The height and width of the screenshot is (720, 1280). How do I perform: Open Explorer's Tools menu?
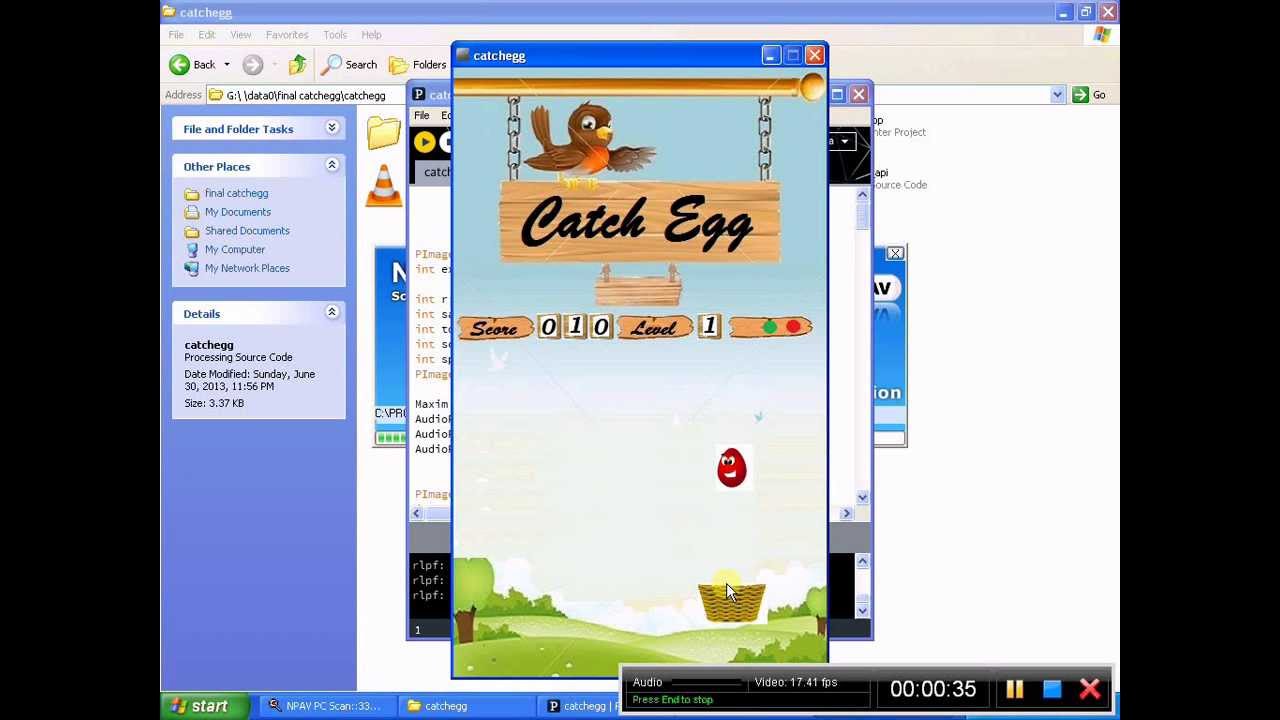tap(335, 35)
